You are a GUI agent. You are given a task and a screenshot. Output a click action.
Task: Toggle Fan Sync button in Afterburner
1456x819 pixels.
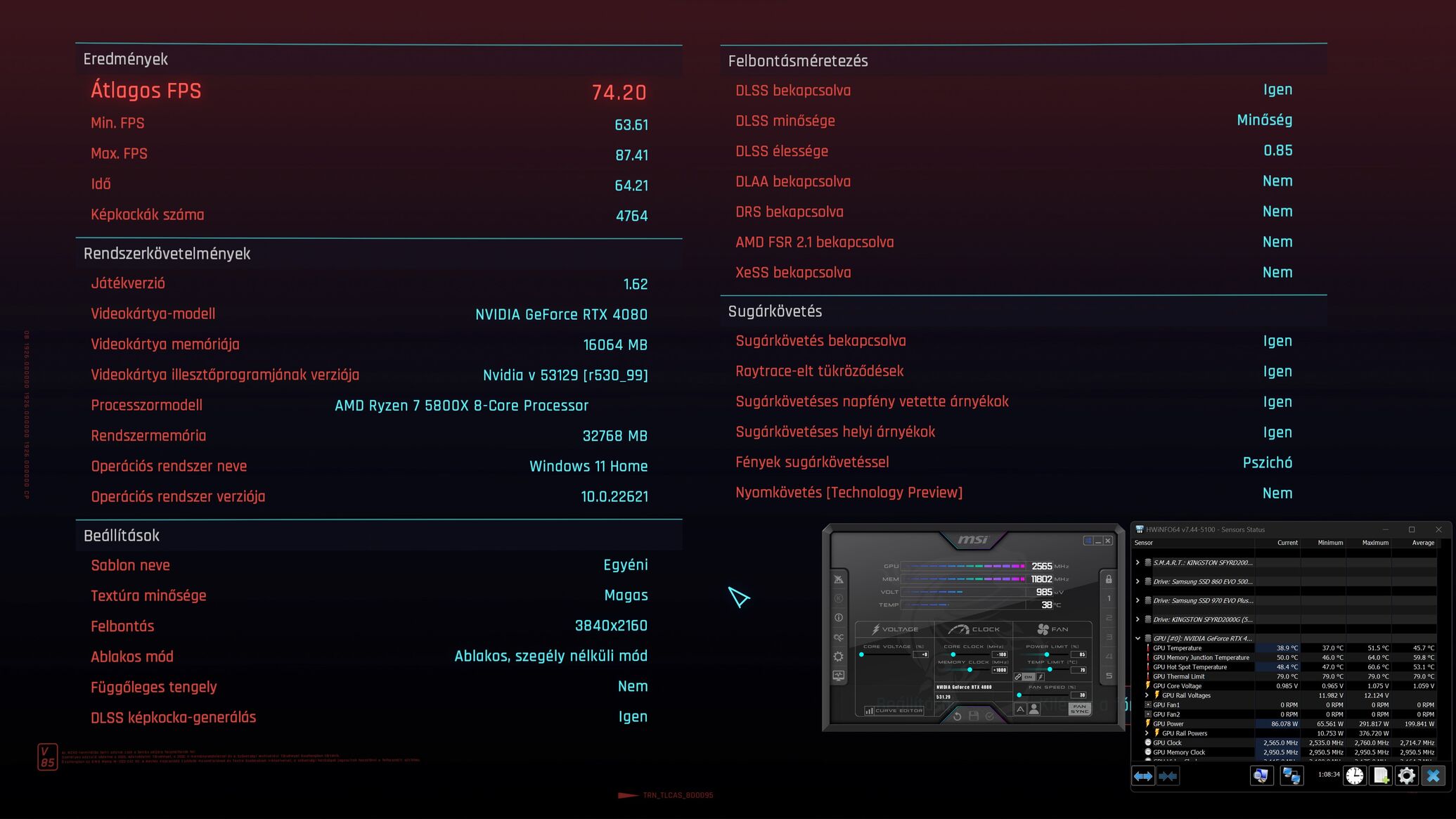click(1079, 709)
